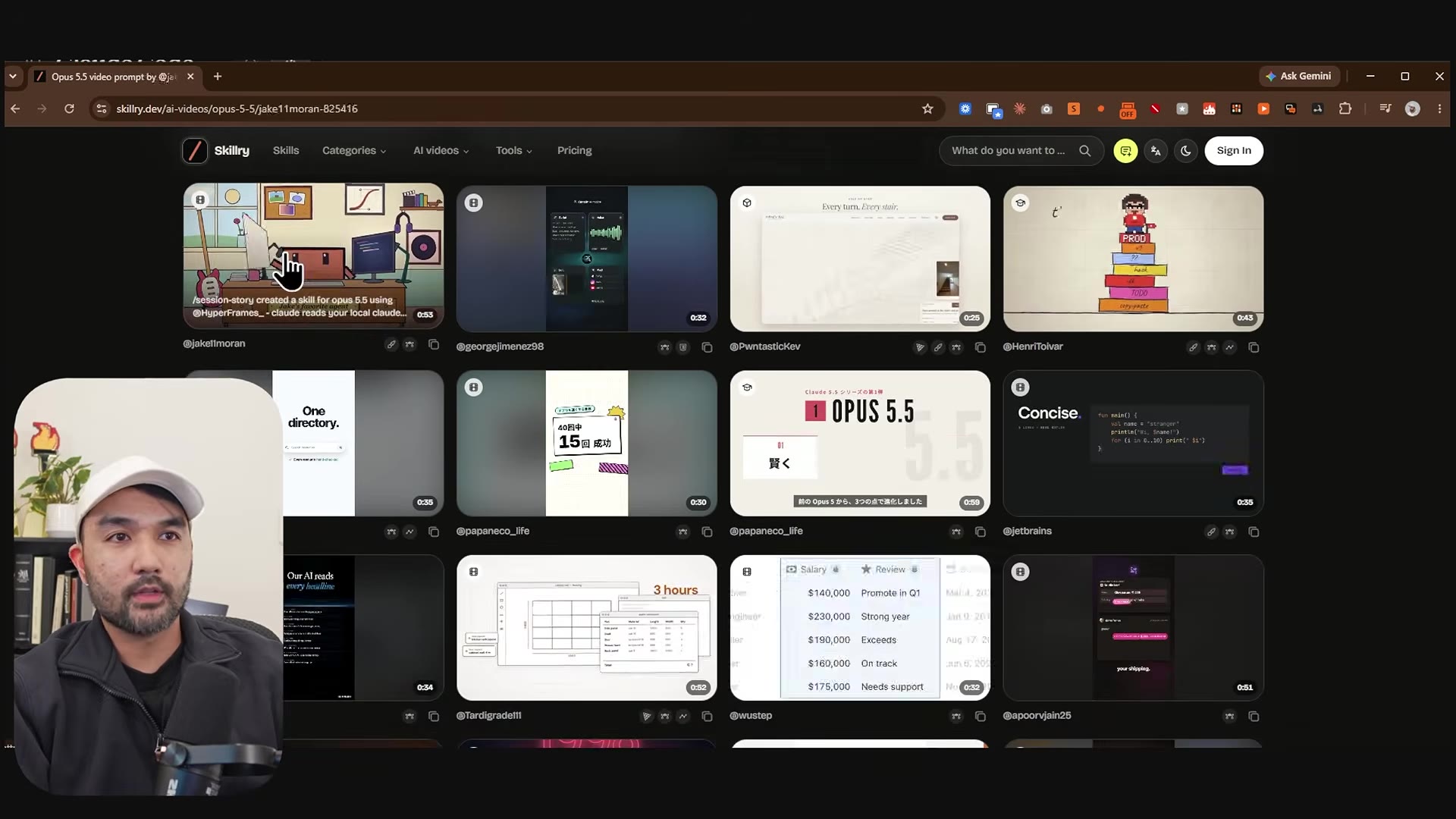The height and width of the screenshot is (819, 1456).
Task: Select the Opus 5.5 video prompt tab
Action: 114,77
